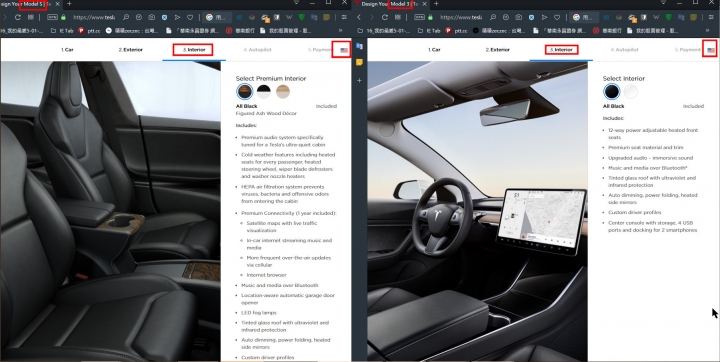The width and height of the screenshot is (720, 362).
Task: Open the ad blocker shield in Model 3 window
Action: pos(531,17)
